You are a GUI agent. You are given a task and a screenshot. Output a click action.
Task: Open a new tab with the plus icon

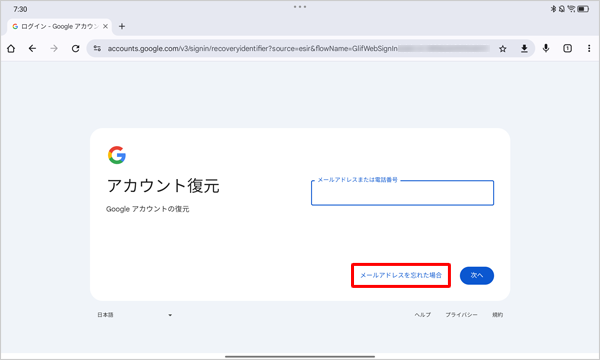pos(122,26)
